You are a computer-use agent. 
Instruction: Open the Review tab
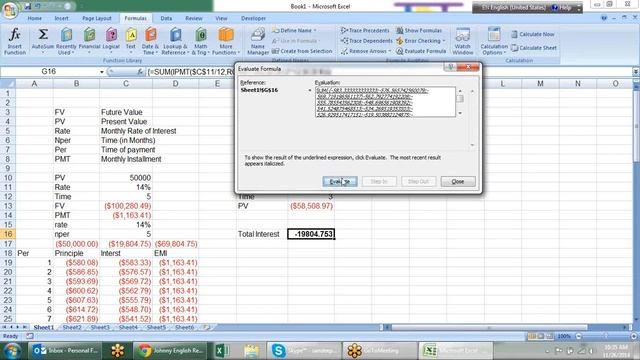[x=193, y=18]
